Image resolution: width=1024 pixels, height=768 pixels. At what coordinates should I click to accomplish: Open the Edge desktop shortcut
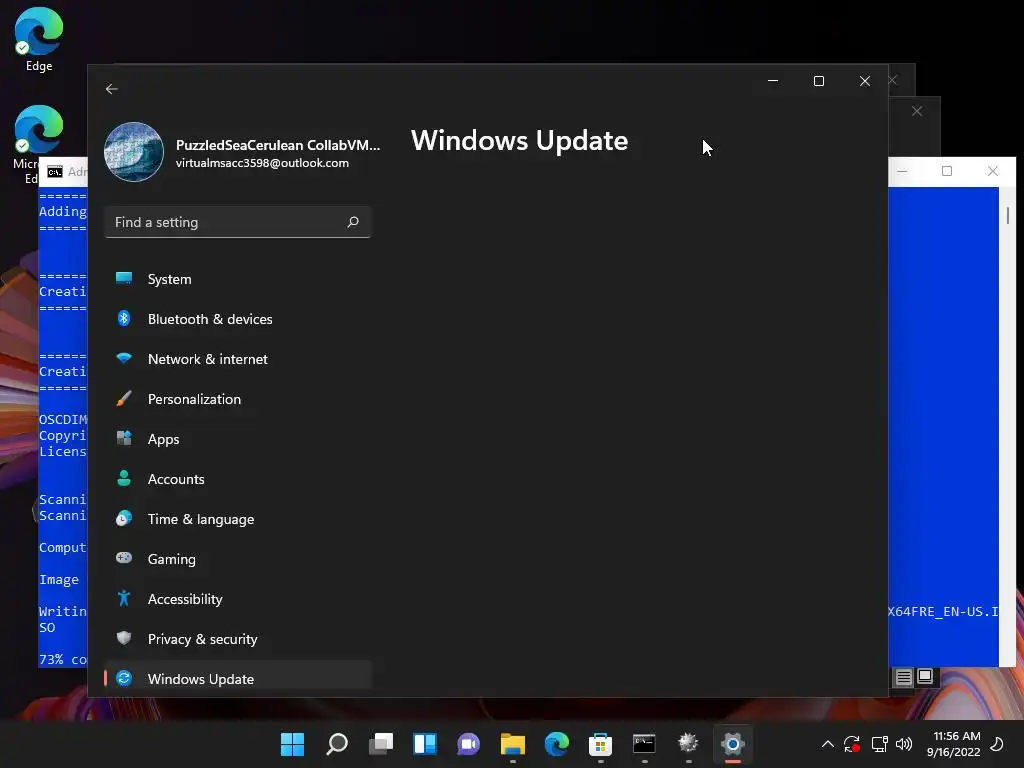(x=39, y=39)
